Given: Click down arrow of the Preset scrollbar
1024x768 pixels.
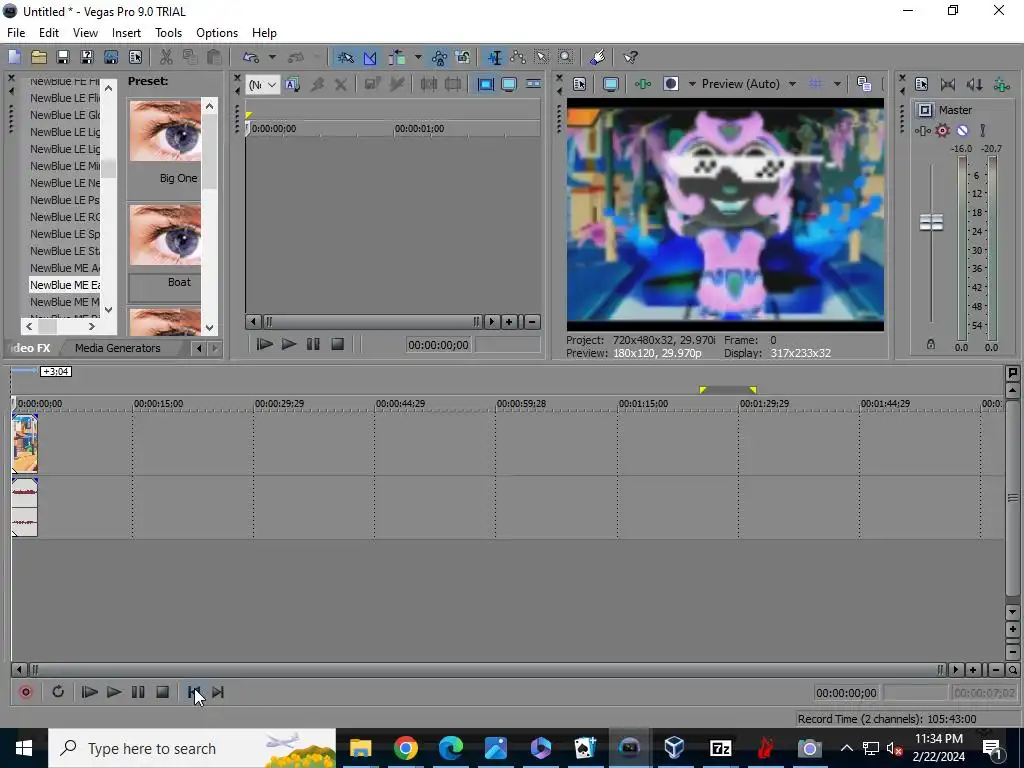Looking at the screenshot, I should pos(210,328).
